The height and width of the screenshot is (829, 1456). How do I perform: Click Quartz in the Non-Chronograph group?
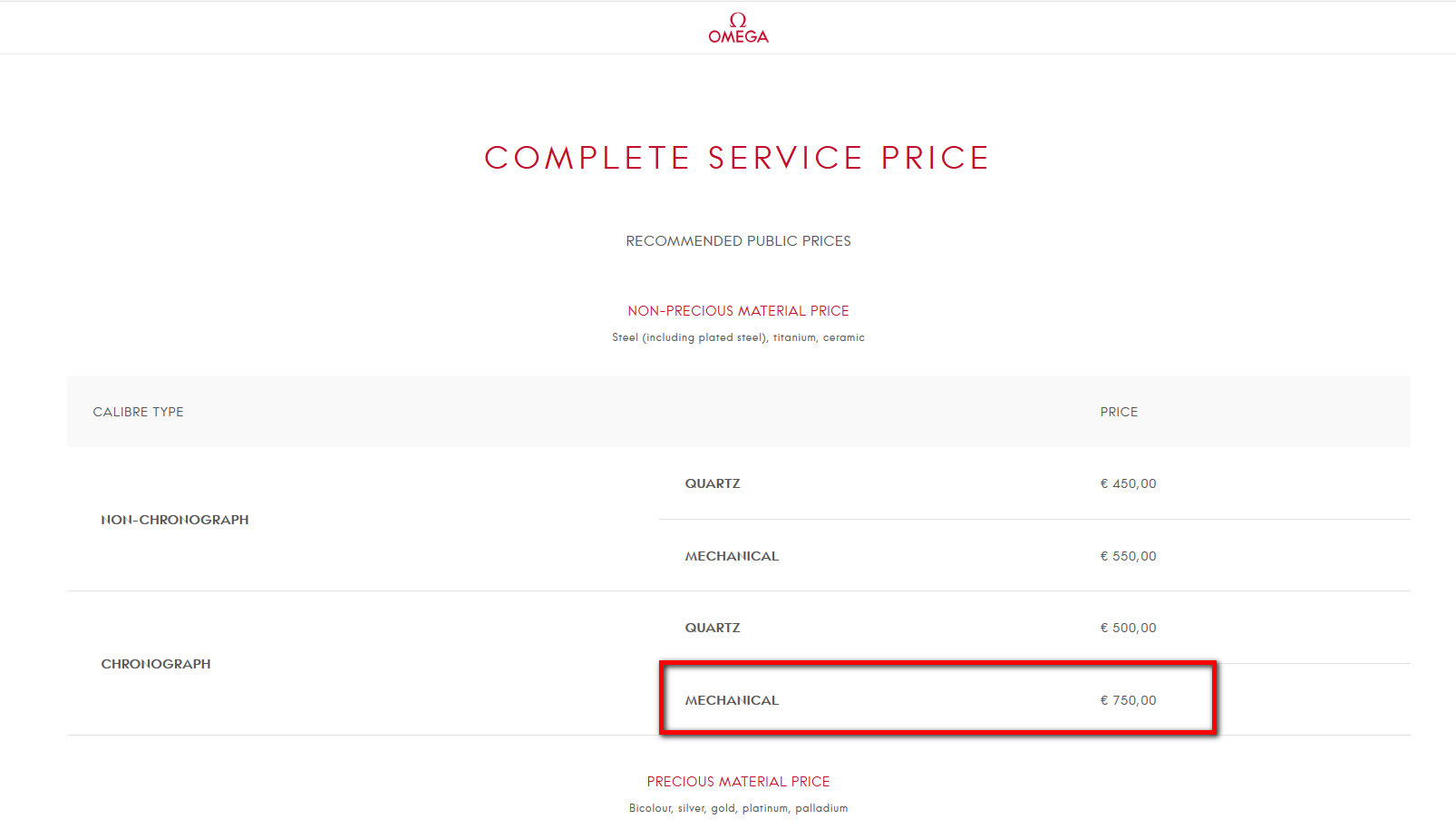point(713,483)
